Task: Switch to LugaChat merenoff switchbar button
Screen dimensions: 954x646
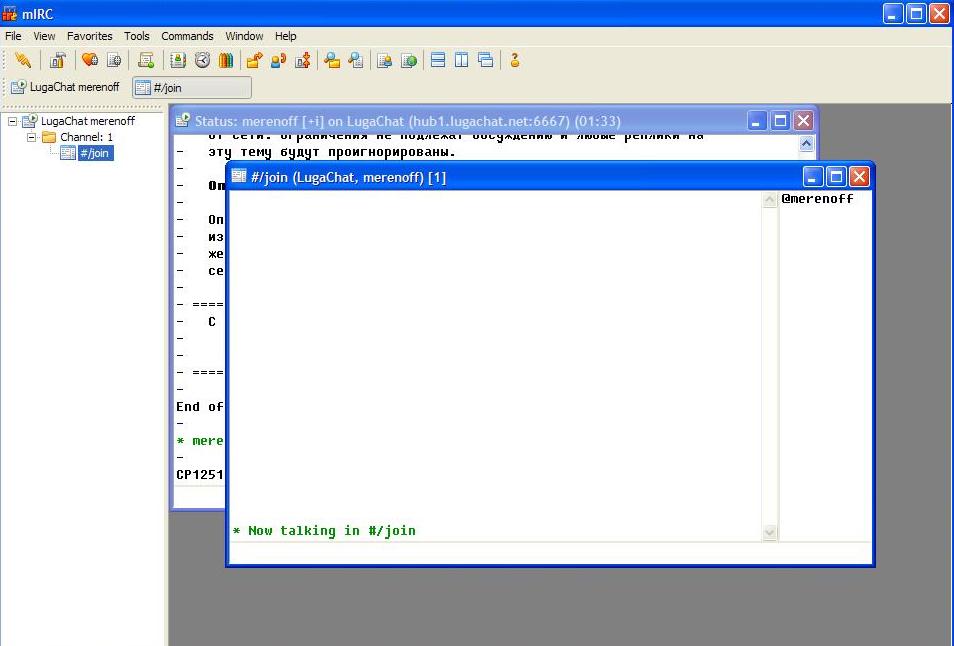Action: tap(66, 87)
